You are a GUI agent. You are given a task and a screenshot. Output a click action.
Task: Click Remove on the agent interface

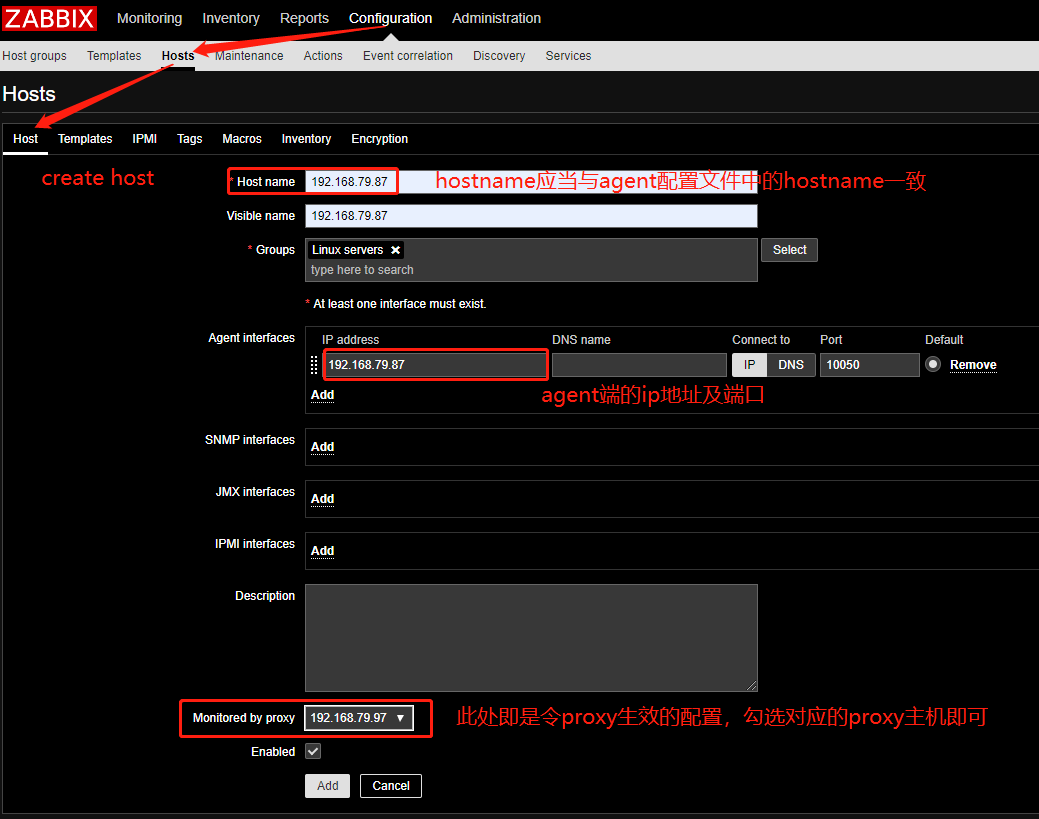click(972, 364)
